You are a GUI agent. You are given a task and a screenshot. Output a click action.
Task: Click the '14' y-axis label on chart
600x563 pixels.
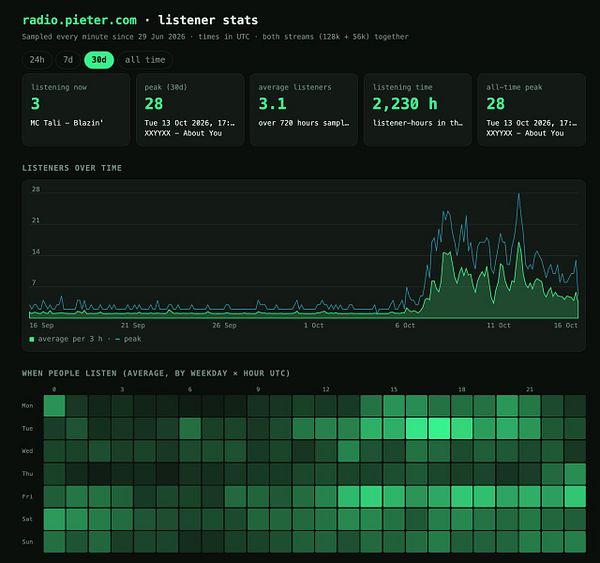[36, 252]
